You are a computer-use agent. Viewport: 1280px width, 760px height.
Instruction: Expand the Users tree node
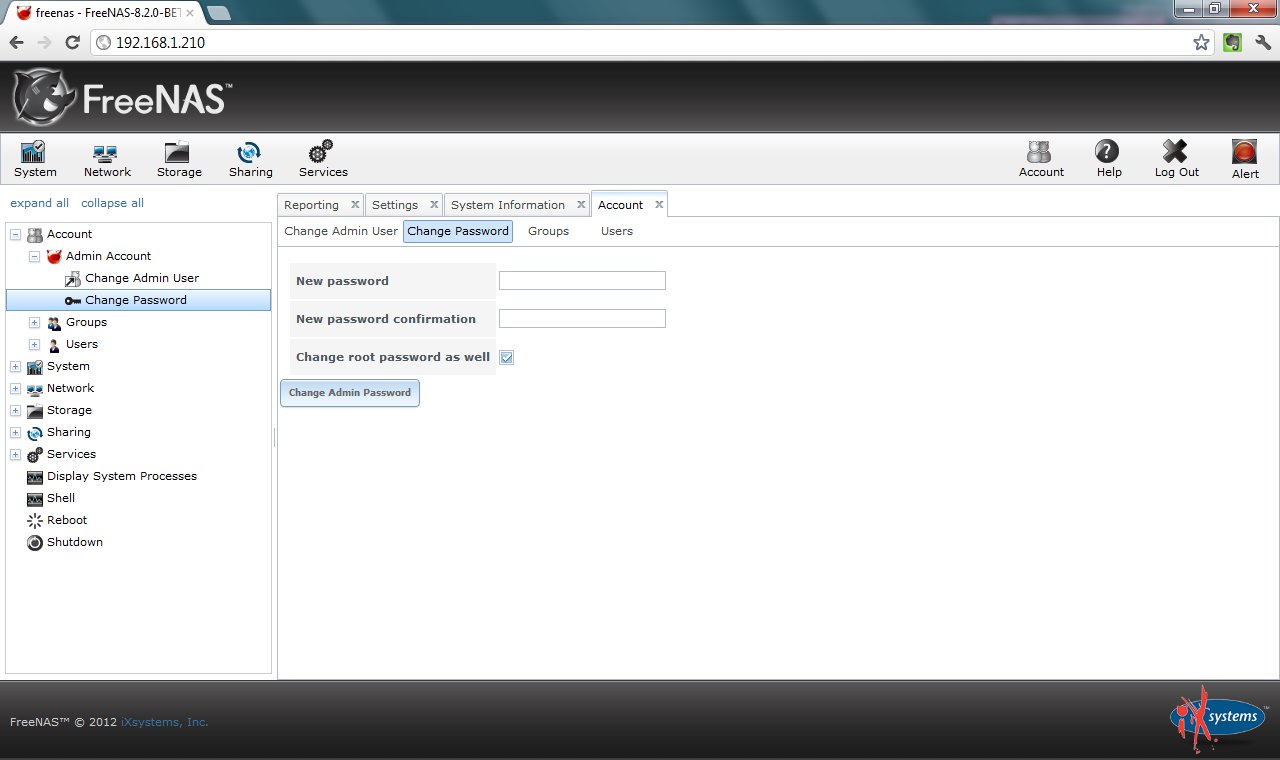(x=34, y=344)
